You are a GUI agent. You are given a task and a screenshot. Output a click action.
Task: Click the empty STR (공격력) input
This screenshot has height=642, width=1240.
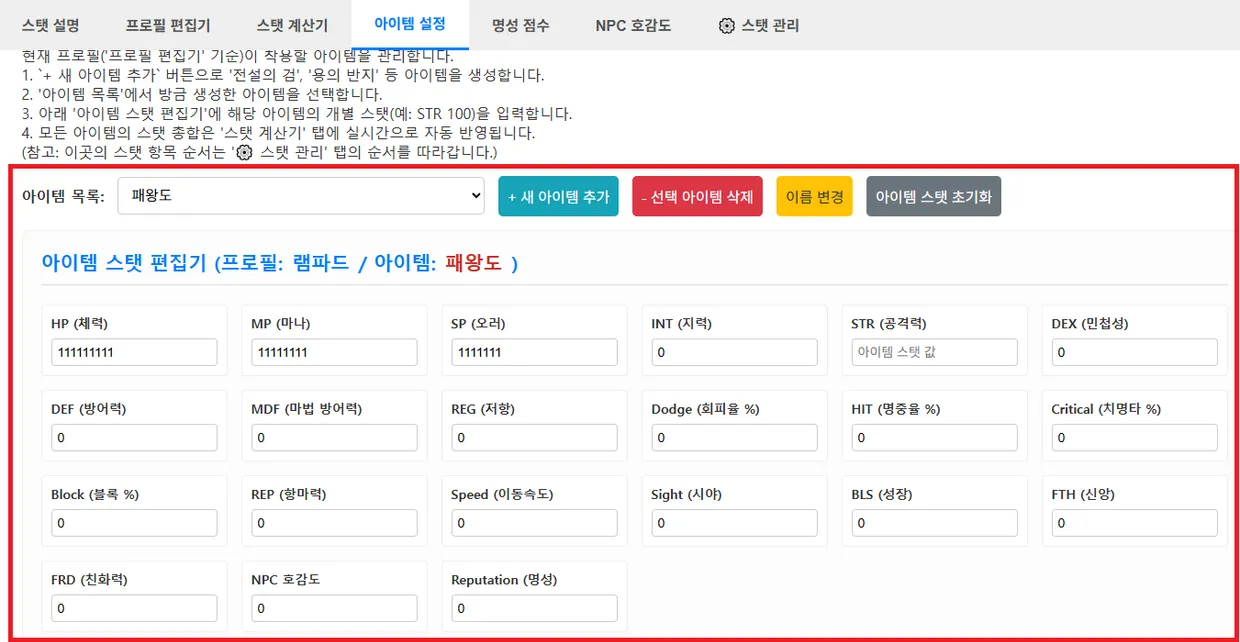[934, 352]
